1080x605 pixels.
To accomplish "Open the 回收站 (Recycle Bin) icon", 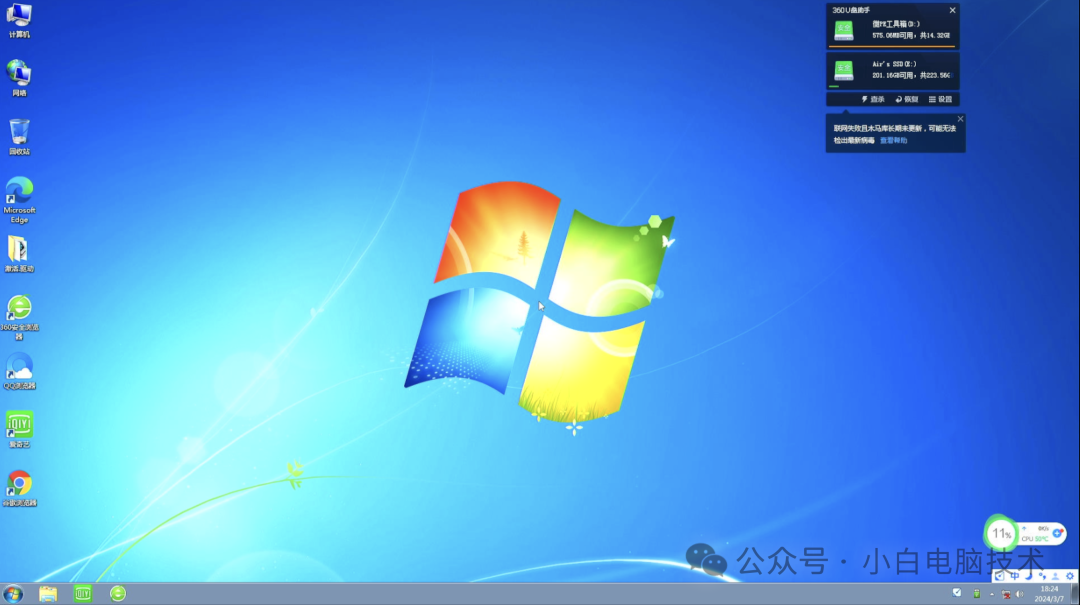I will coord(19,136).
